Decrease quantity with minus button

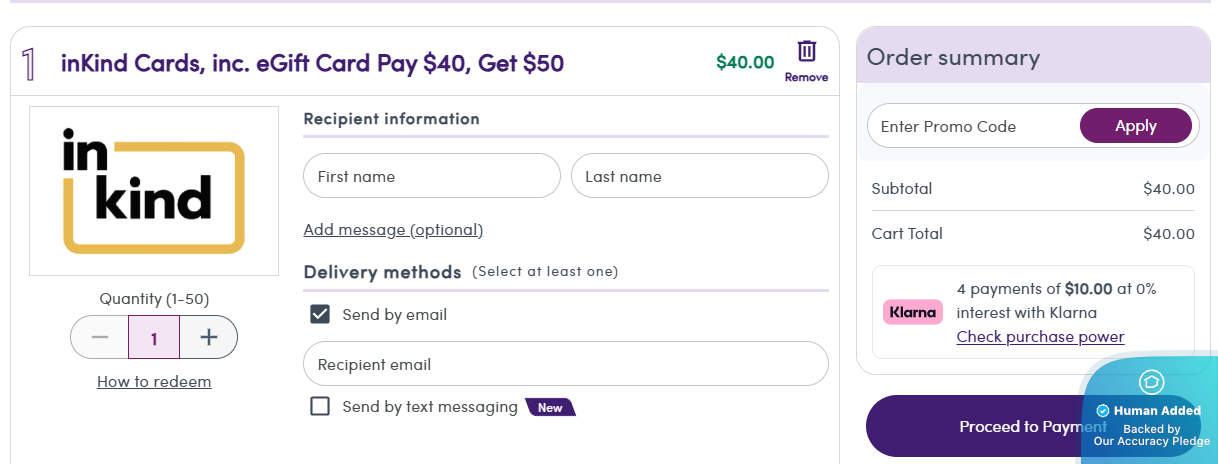[x=100, y=337]
